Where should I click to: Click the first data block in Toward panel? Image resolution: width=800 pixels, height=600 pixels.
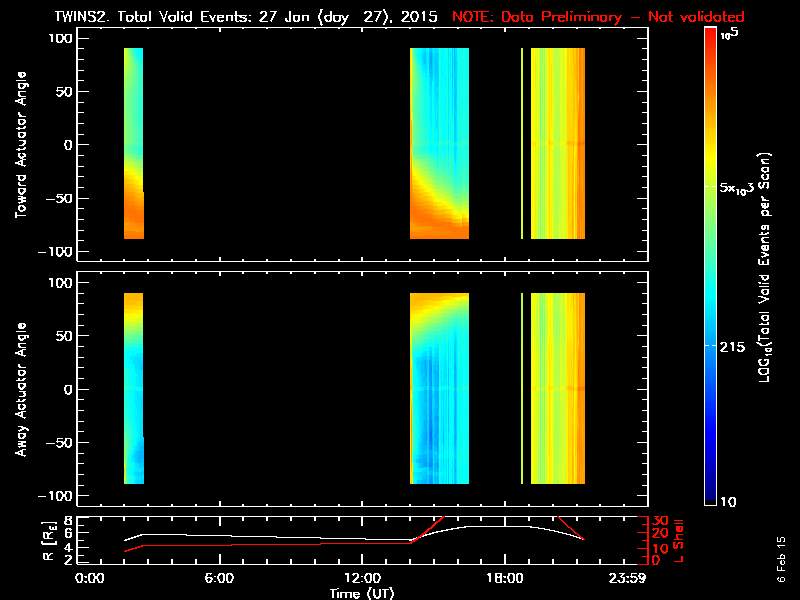point(133,144)
